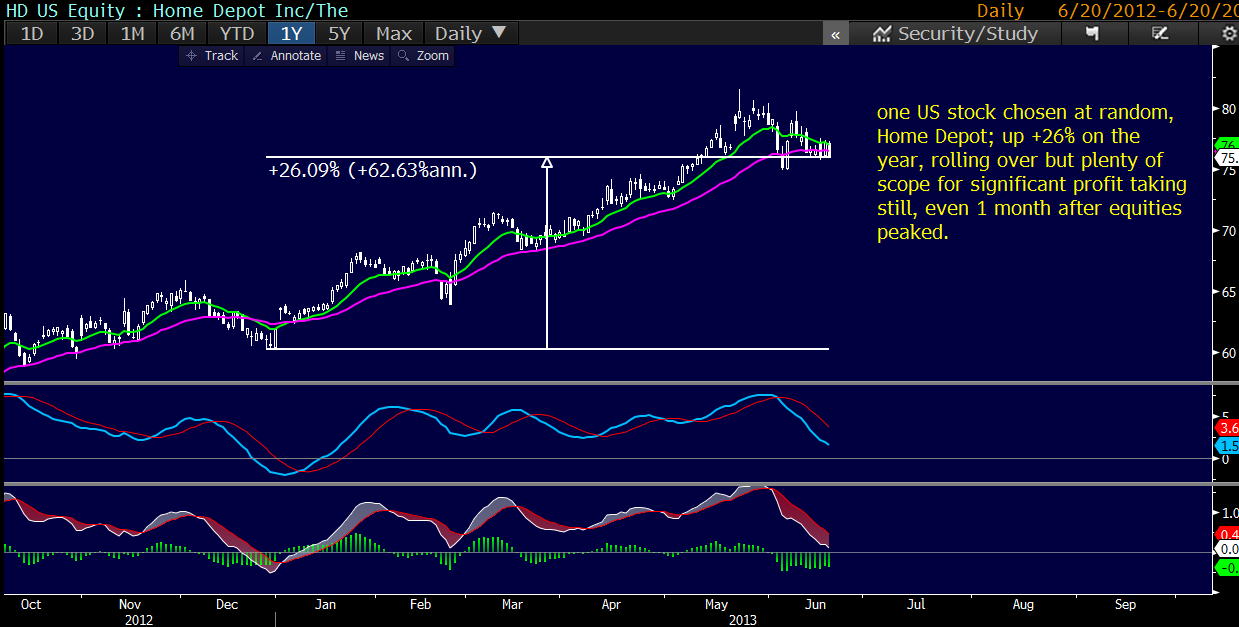Viewport: 1239px width, 627px height.
Task: Click the +26.09% (+62.63%ann.) annotation label
Action: (x=373, y=171)
